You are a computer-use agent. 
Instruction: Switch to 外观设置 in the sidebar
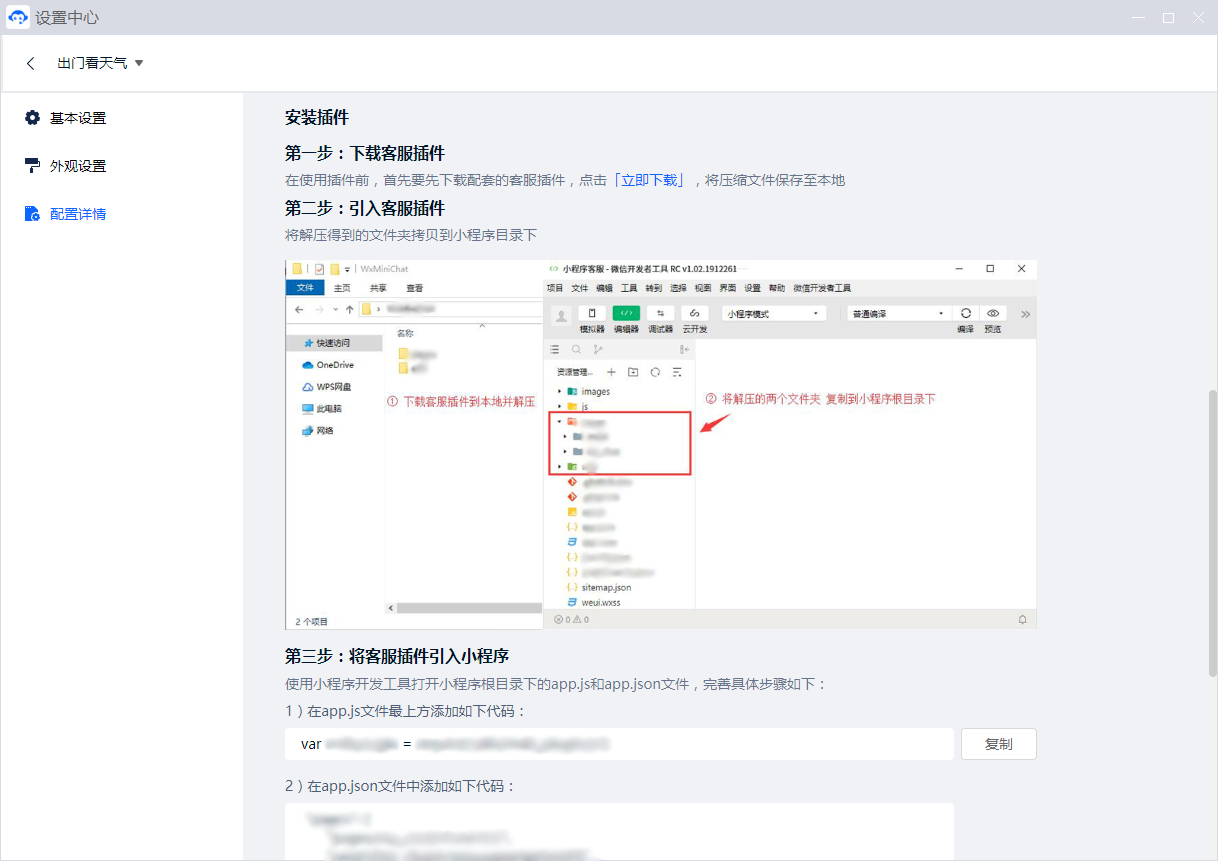click(78, 166)
